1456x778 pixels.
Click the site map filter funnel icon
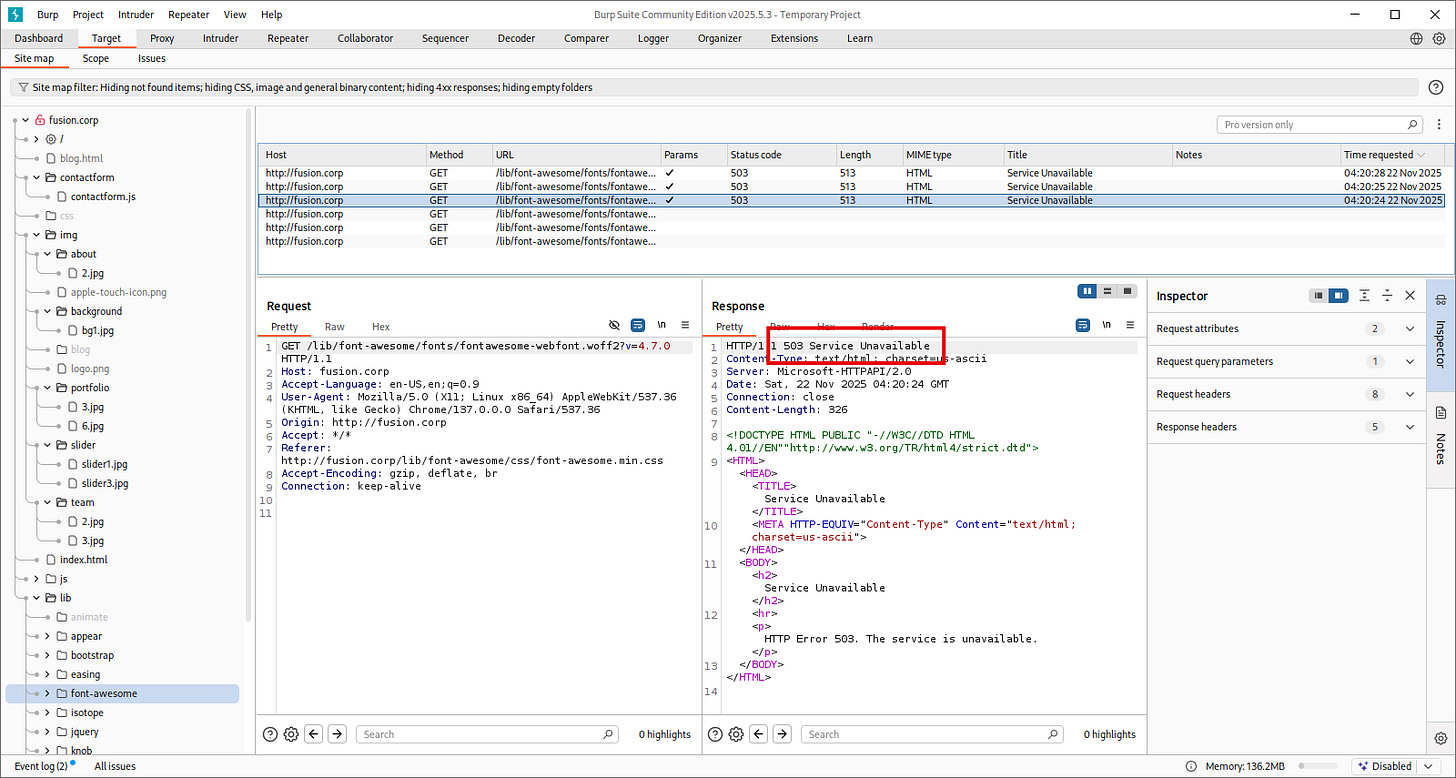click(x=21, y=88)
